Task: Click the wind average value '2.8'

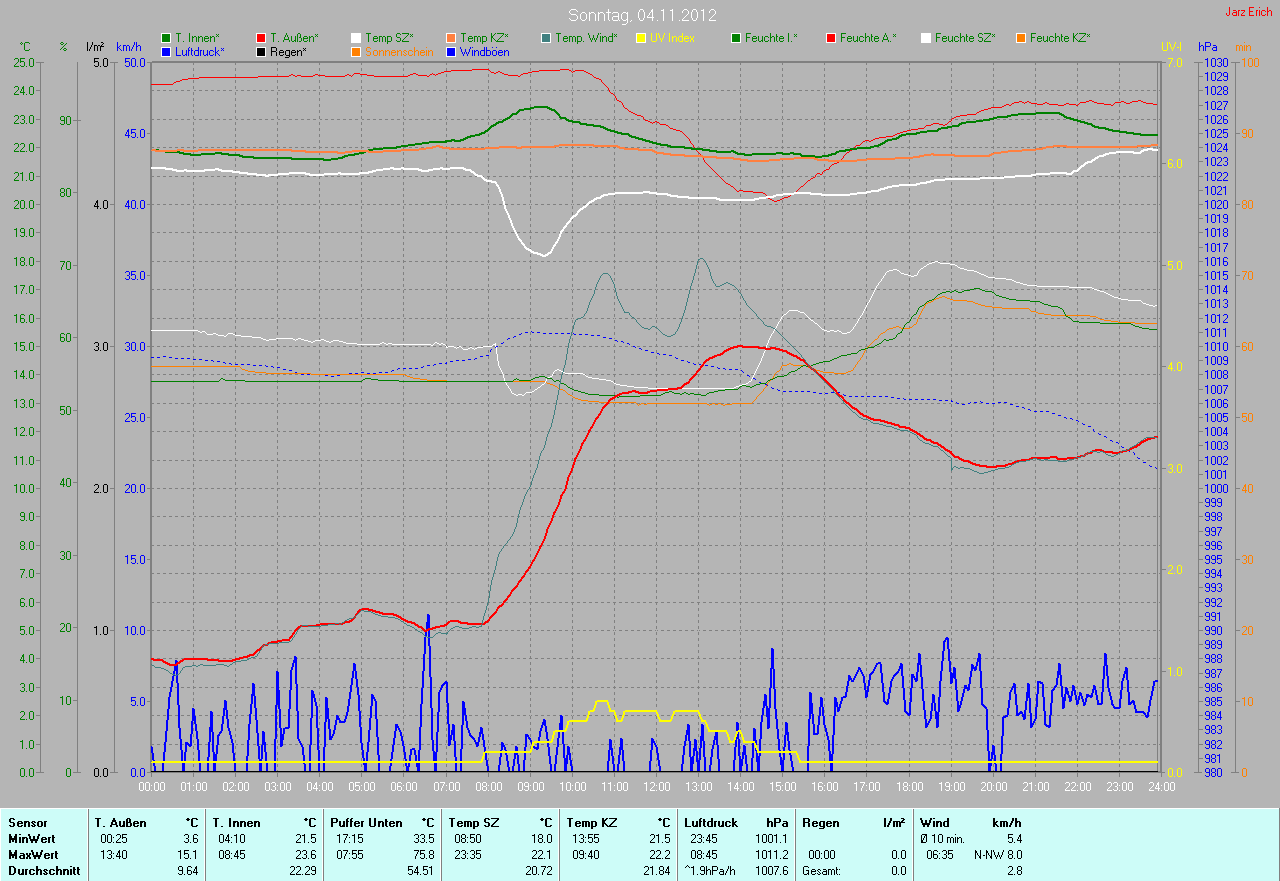Action: 1013,871
